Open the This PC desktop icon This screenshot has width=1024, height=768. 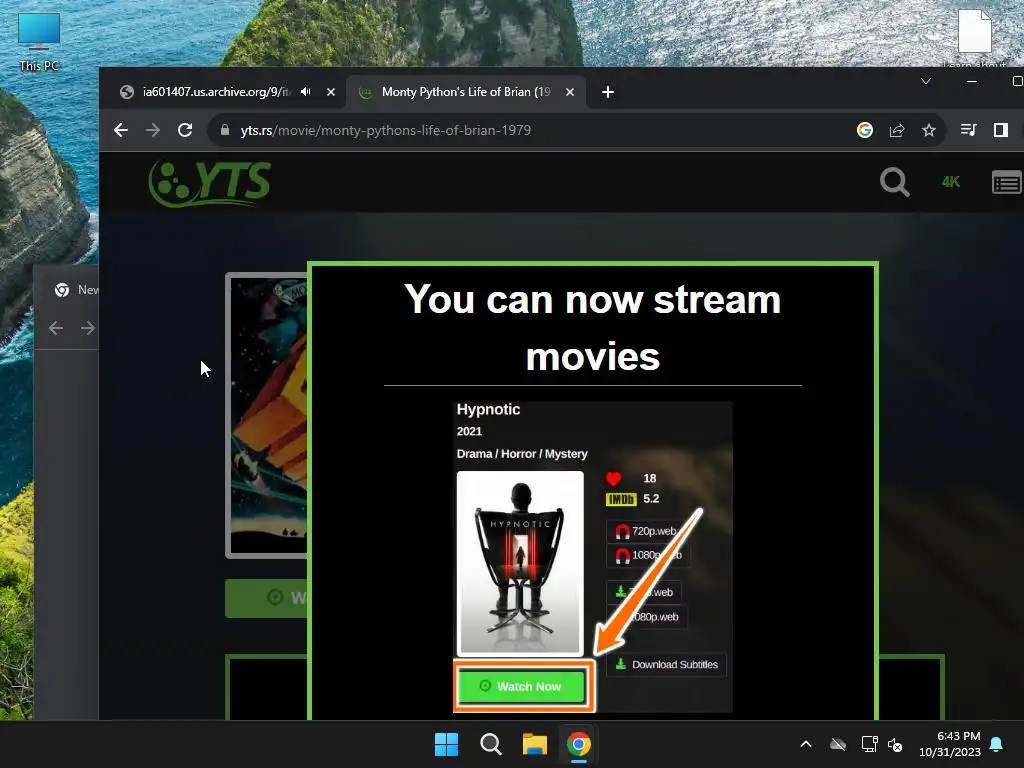(x=39, y=42)
